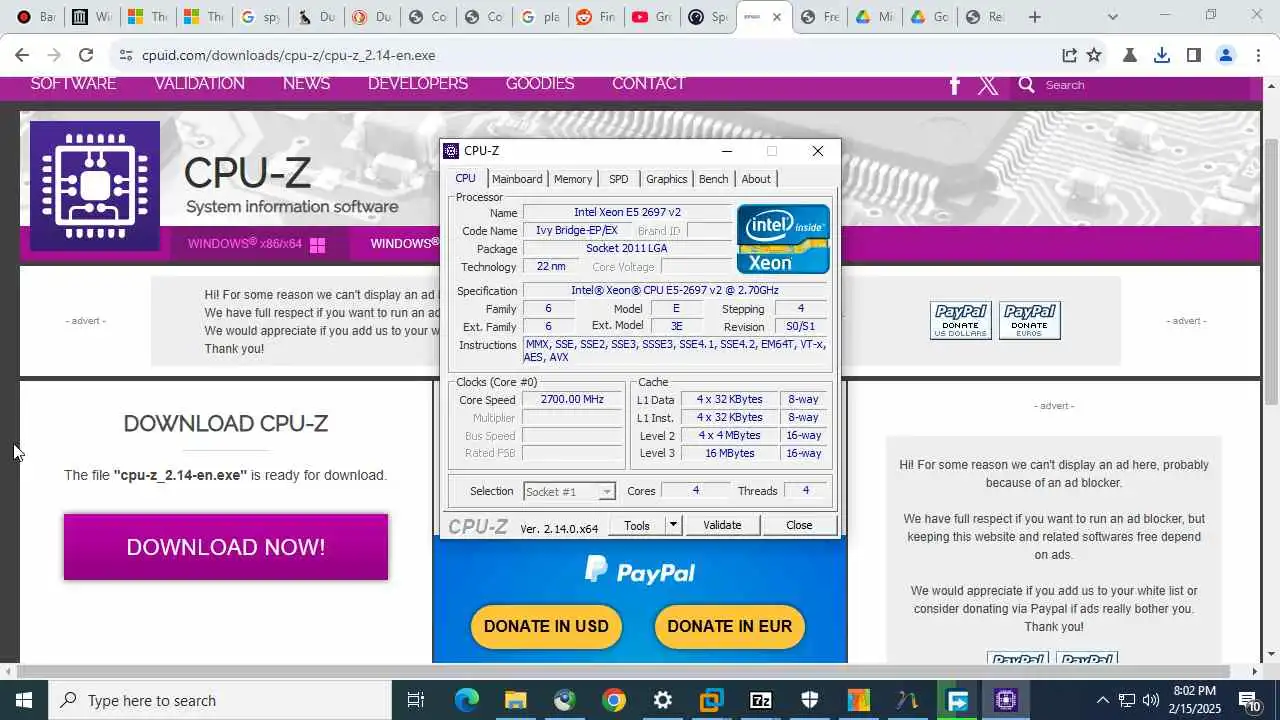Show hidden system tray icons

click(x=1102, y=700)
